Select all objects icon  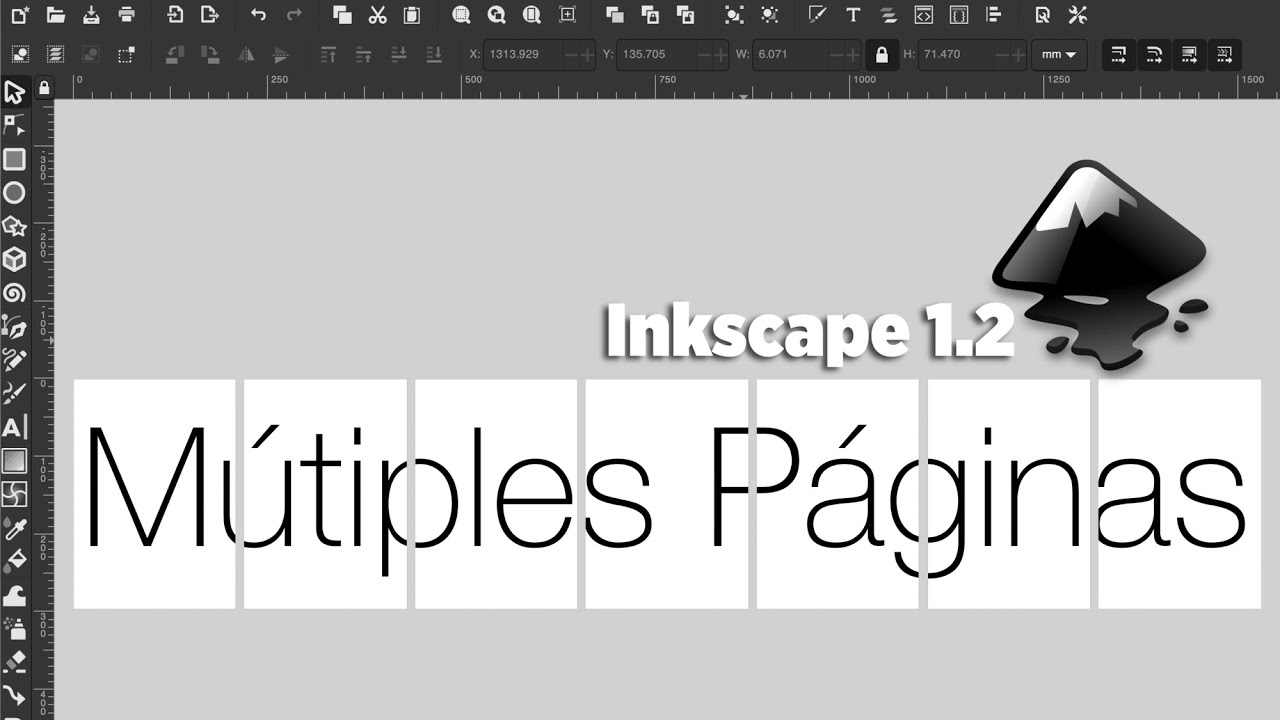[20, 54]
